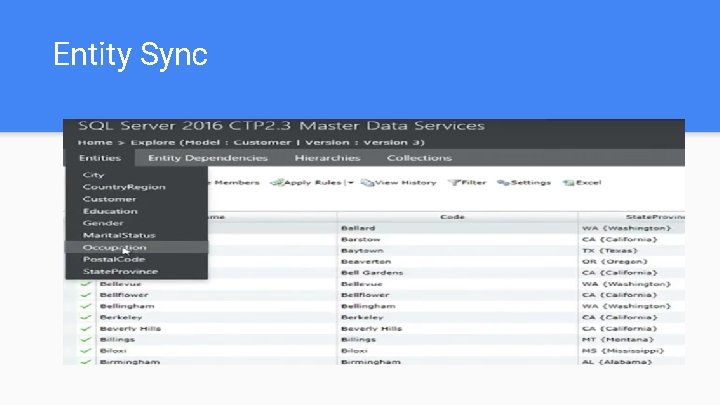Viewport: 720px width, 405px height.
Task: Click Bellingham in Code column
Action: pos(368,306)
